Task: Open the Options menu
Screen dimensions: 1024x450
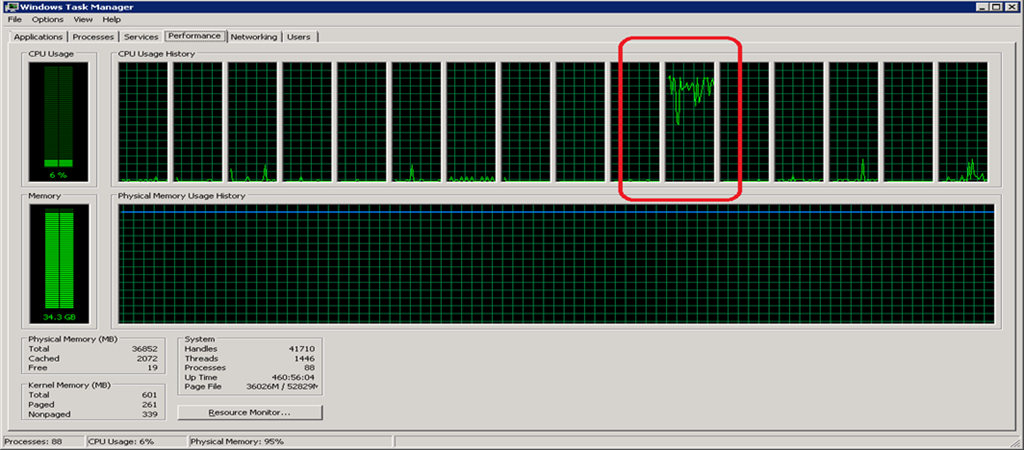Action: [47, 19]
